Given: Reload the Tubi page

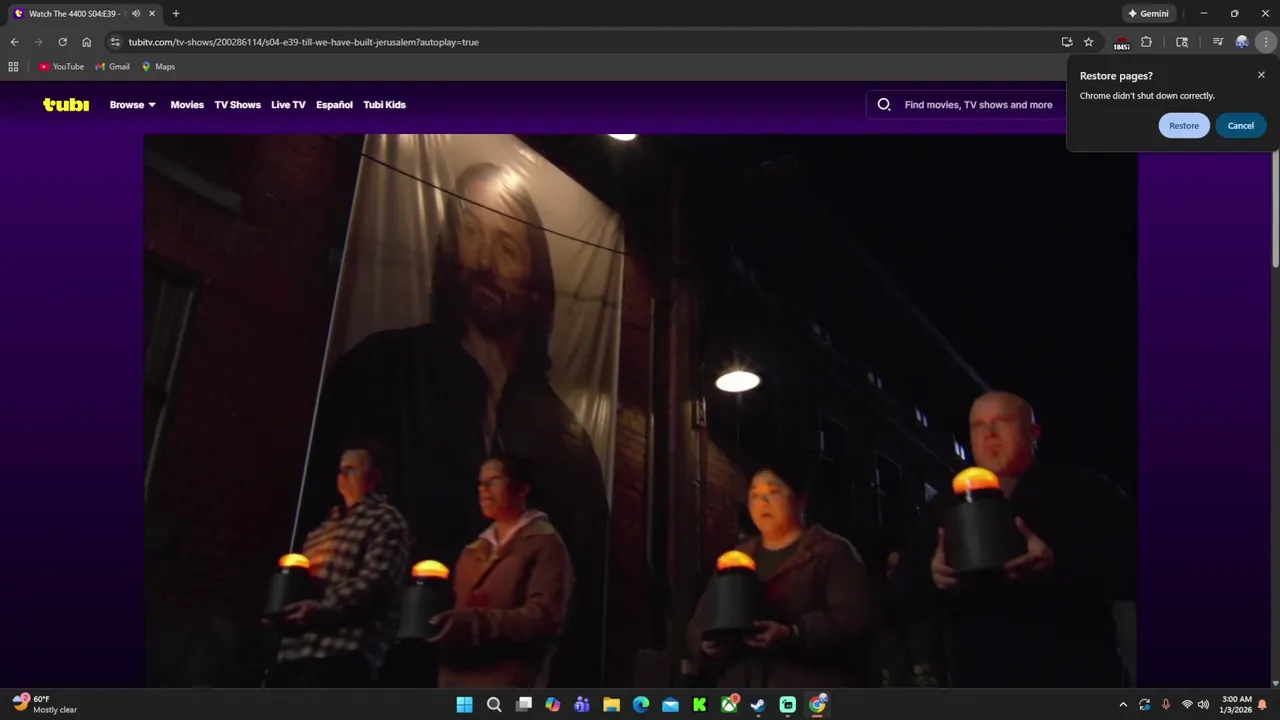Looking at the screenshot, I should click(62, 42).
